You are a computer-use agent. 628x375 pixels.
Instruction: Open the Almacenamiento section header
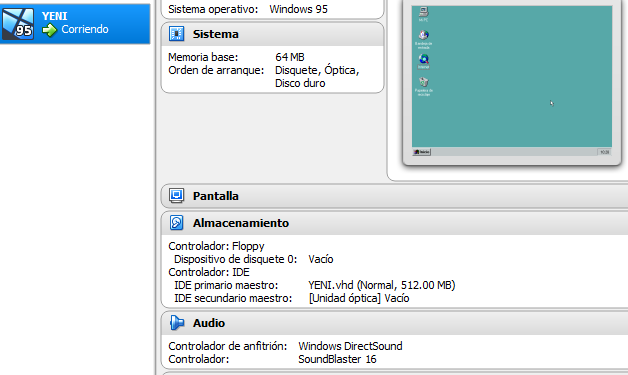395,223
